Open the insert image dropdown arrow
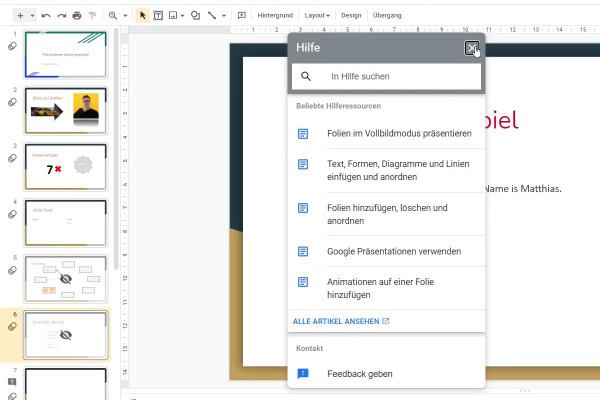 [x=183, y=16]
